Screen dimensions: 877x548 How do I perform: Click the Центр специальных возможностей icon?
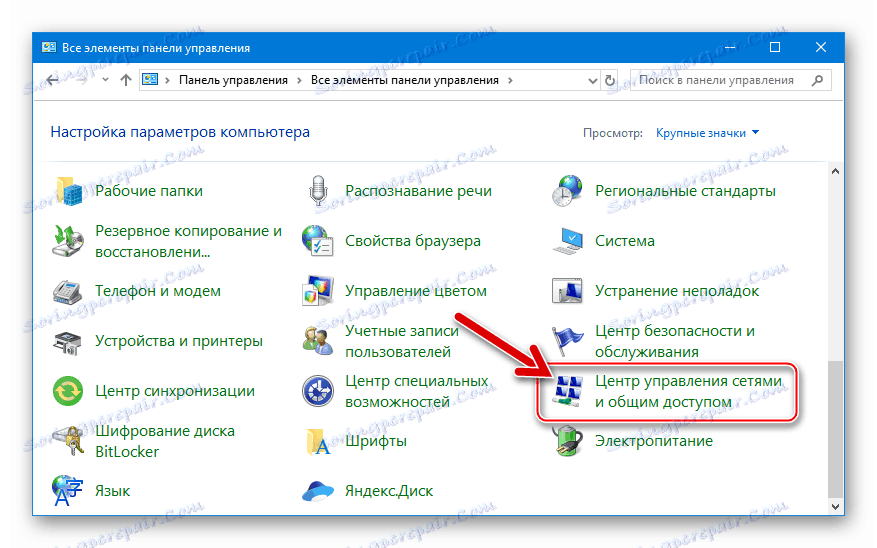coord(318,391)
